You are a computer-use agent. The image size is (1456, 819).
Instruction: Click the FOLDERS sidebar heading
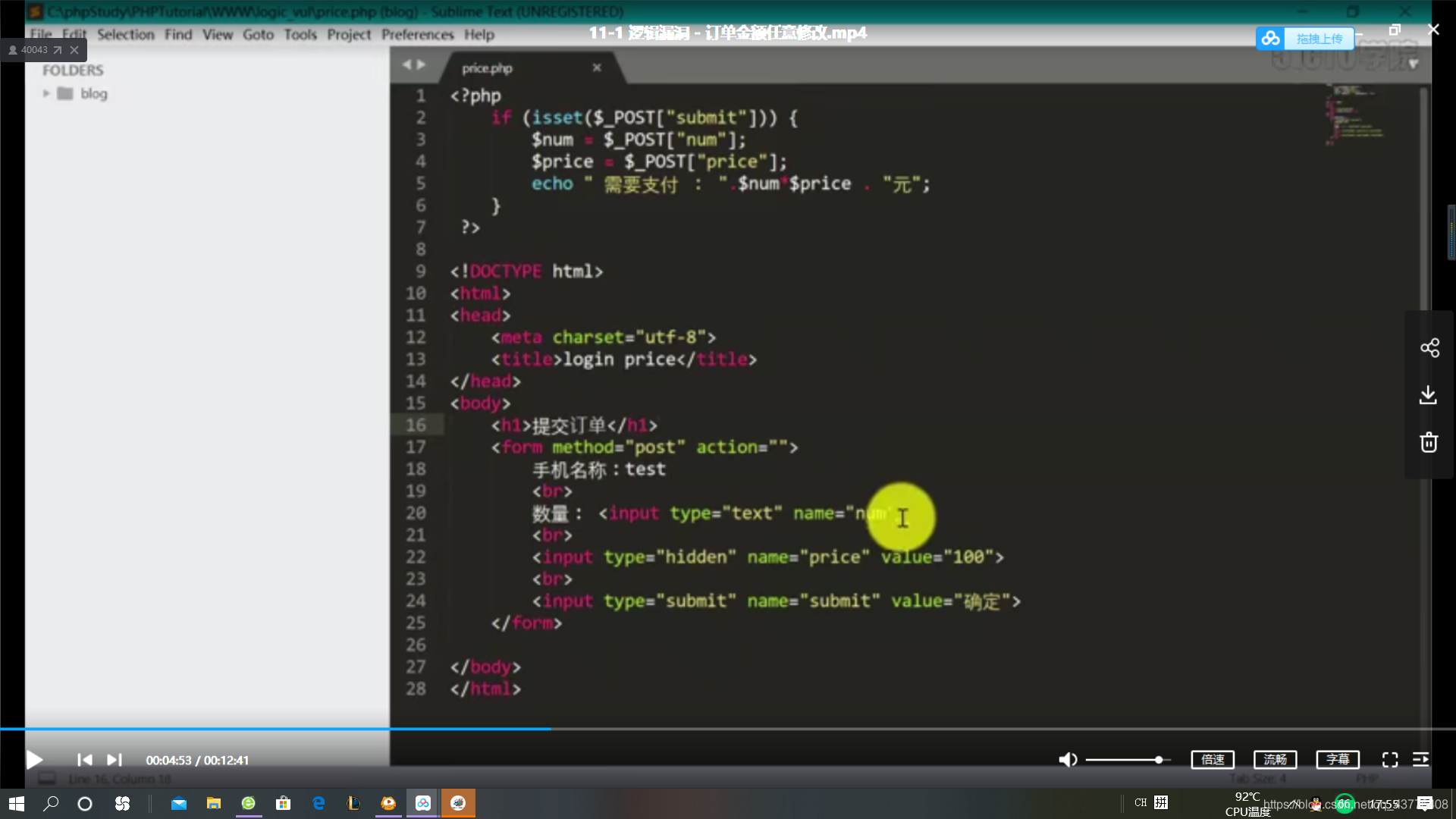[x=73, y=70]
